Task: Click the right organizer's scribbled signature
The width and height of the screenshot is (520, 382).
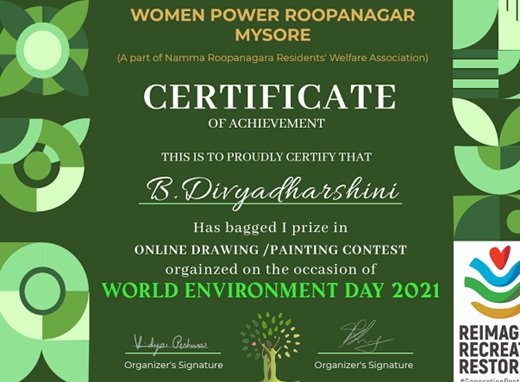Action: [365, 336]
